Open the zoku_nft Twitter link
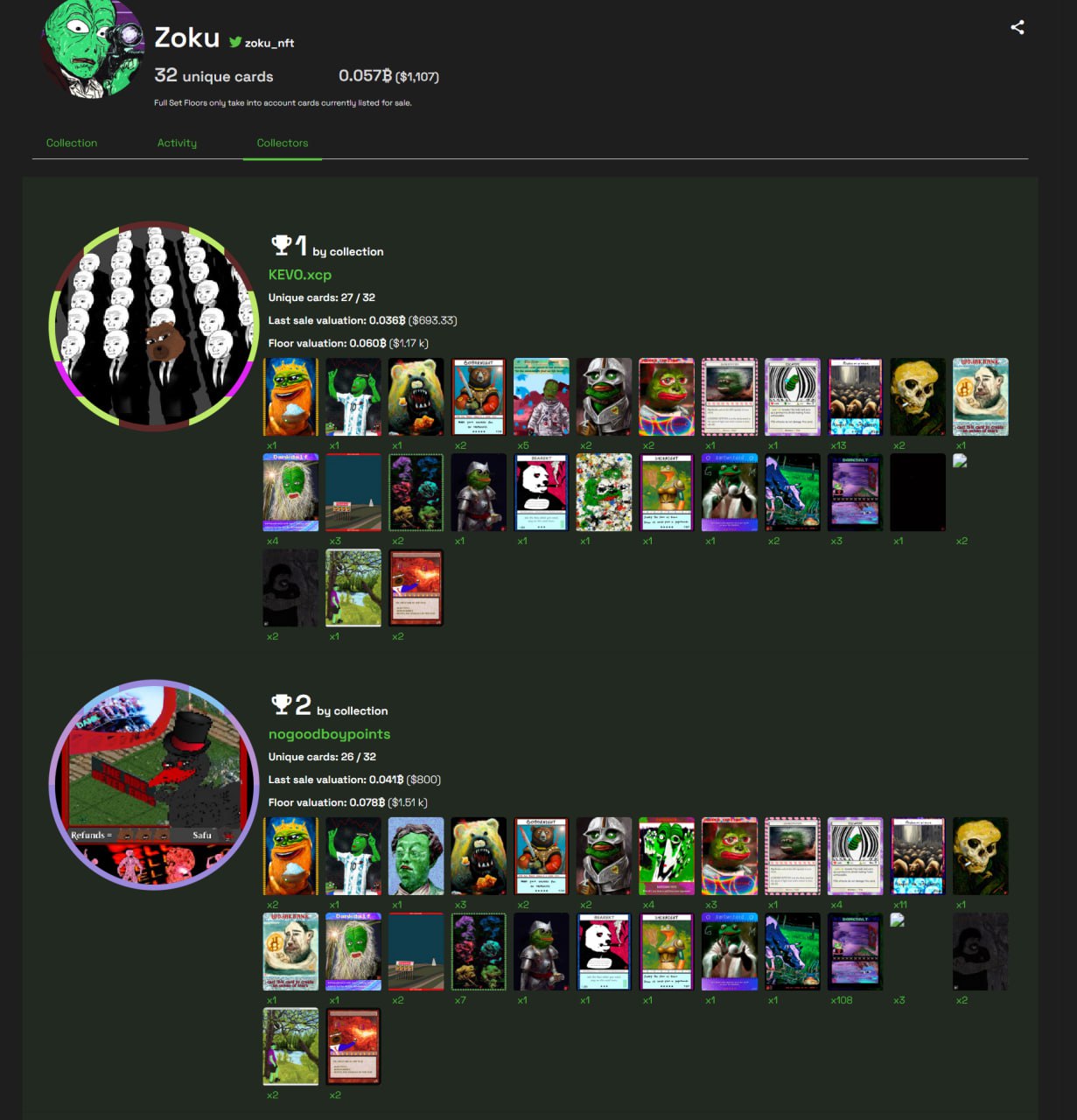Image resolution: width=1077 pixels, height=1120 pixels. point(262,42)
